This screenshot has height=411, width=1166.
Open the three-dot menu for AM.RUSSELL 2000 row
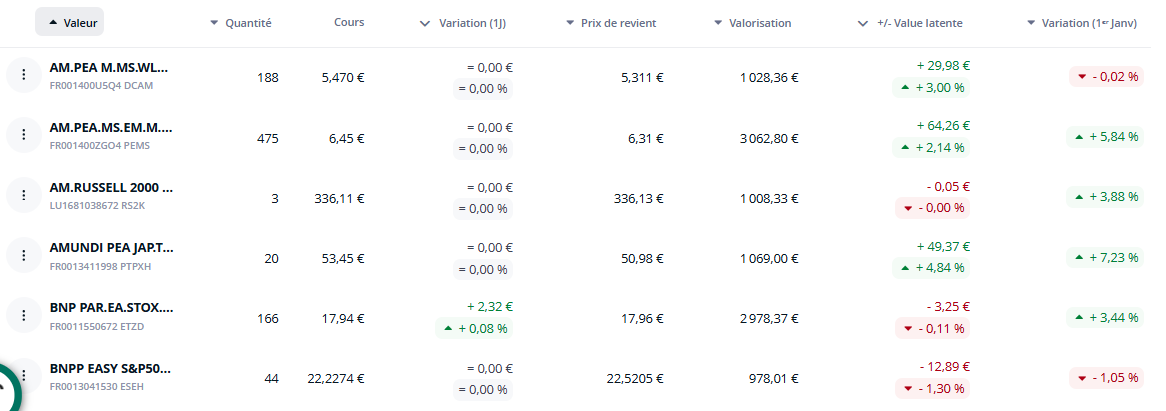[22, 196]
